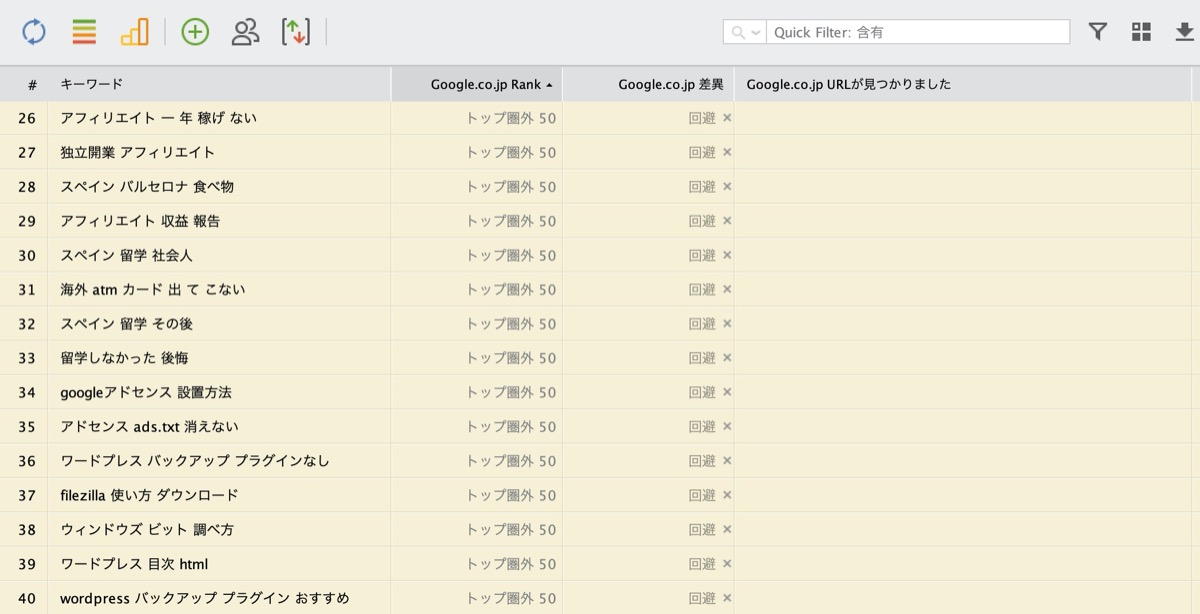Add keywords with the green plus icon
This screenshot has width=1200, height=614.
coord(195,32)
